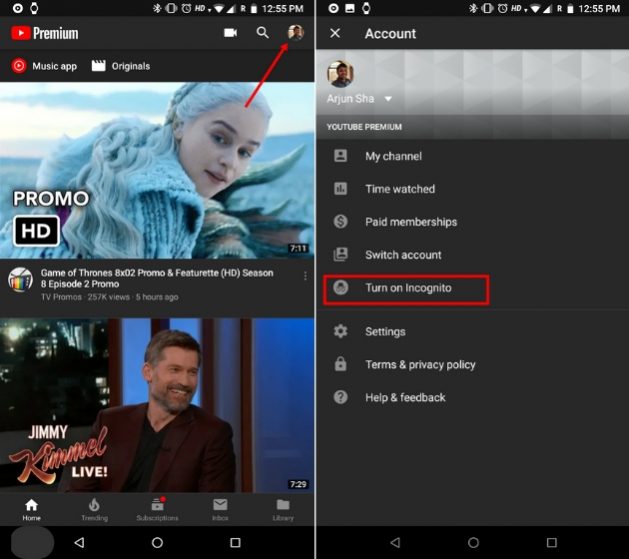This screenshot has height=559, width=629.
Task: Tap the TV Promos 257K views text
Action: [110, 297]
